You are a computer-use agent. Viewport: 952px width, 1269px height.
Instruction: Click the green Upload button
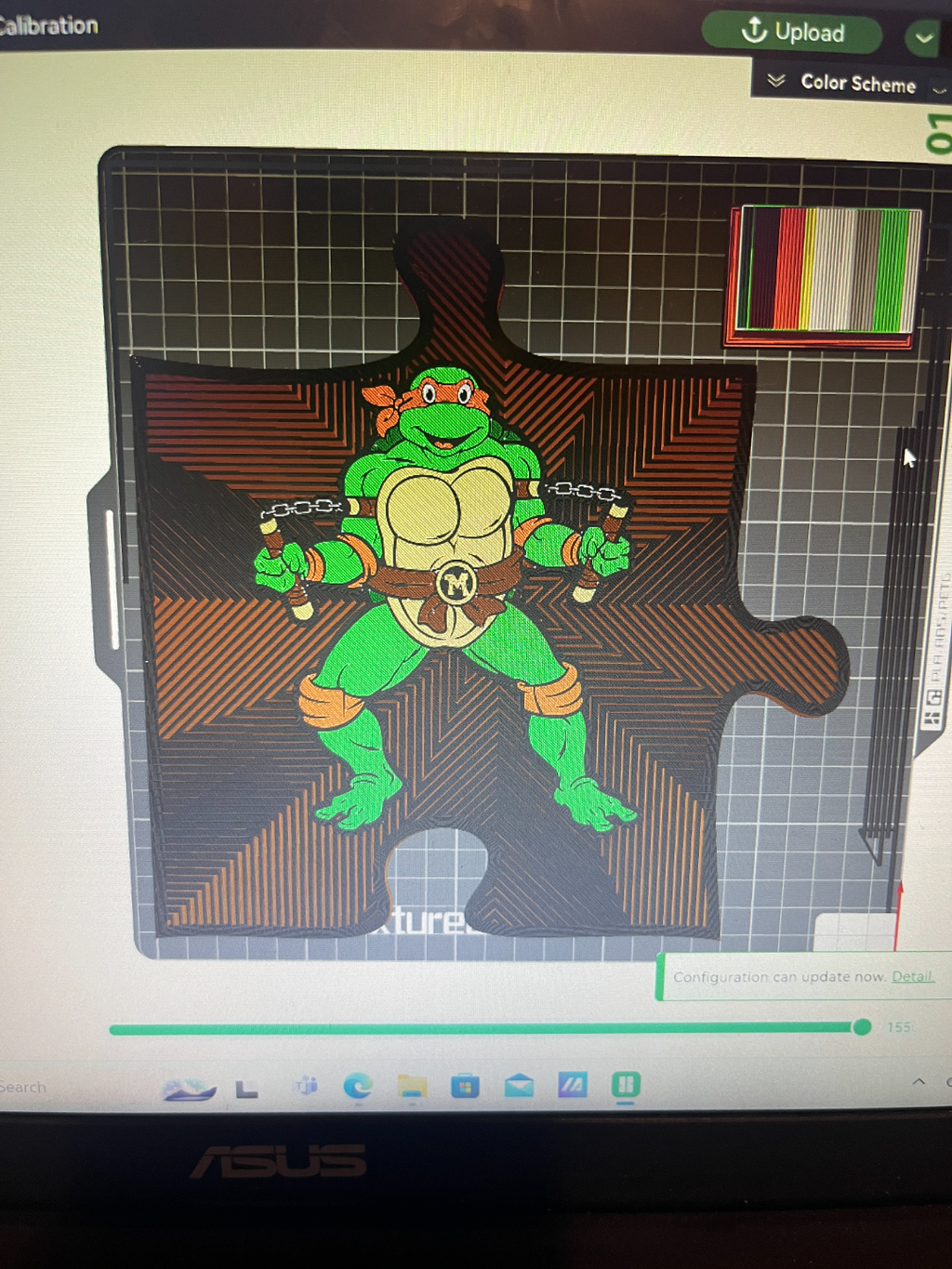tap(791, 33)
